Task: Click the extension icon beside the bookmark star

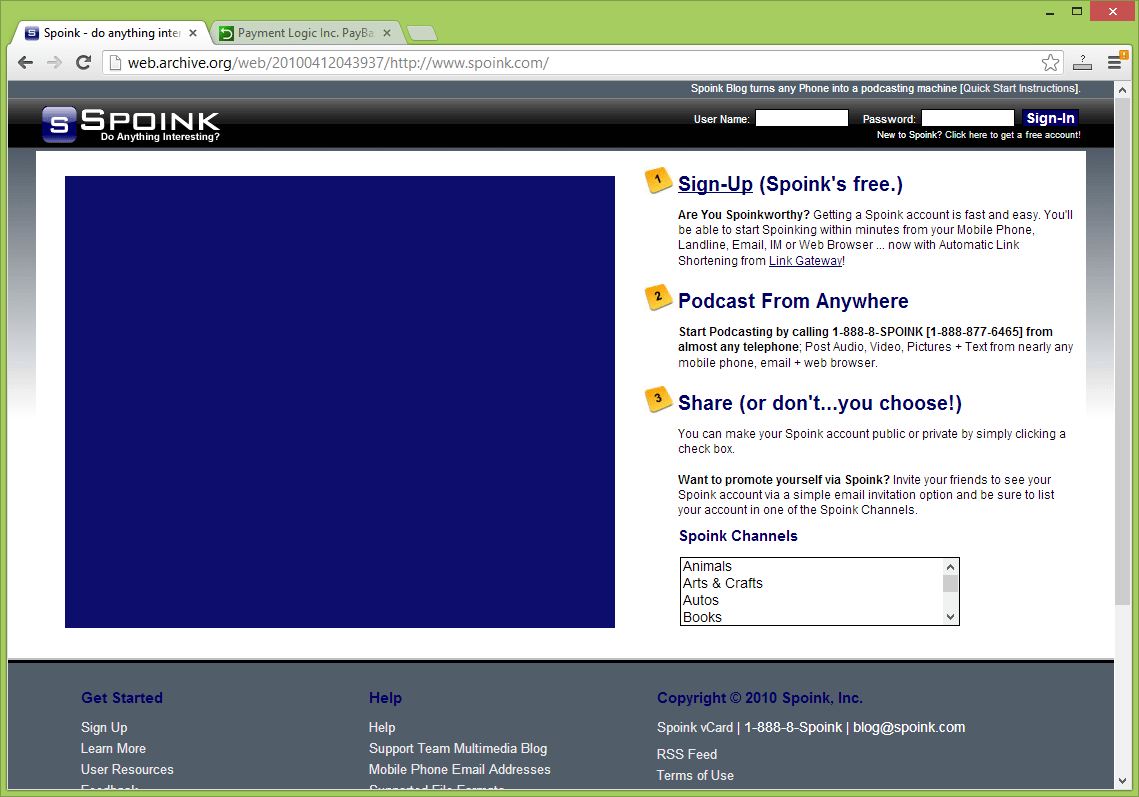Action: [x=1082, y=62]
